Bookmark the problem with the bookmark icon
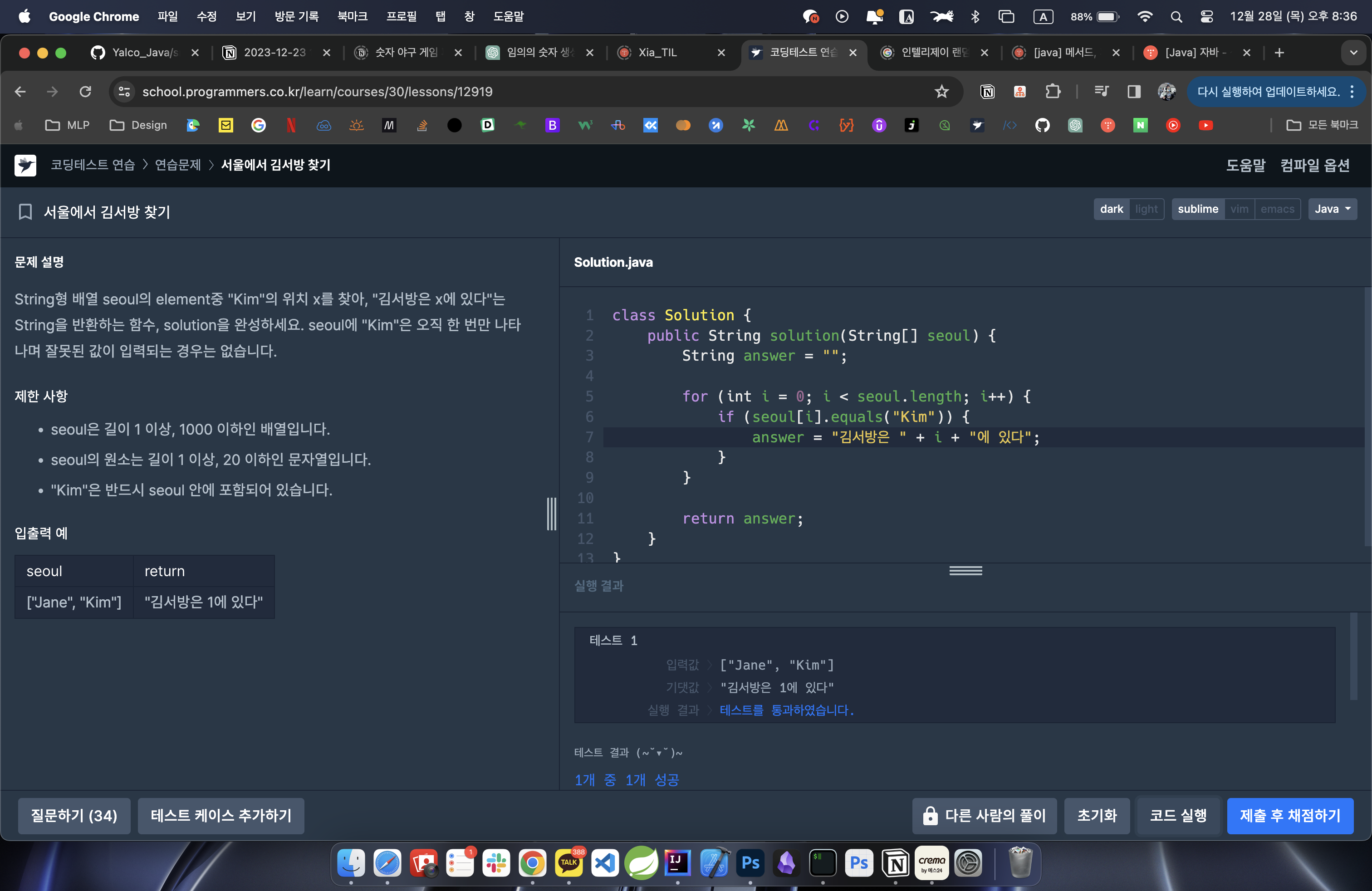 [x=25, y=212]
